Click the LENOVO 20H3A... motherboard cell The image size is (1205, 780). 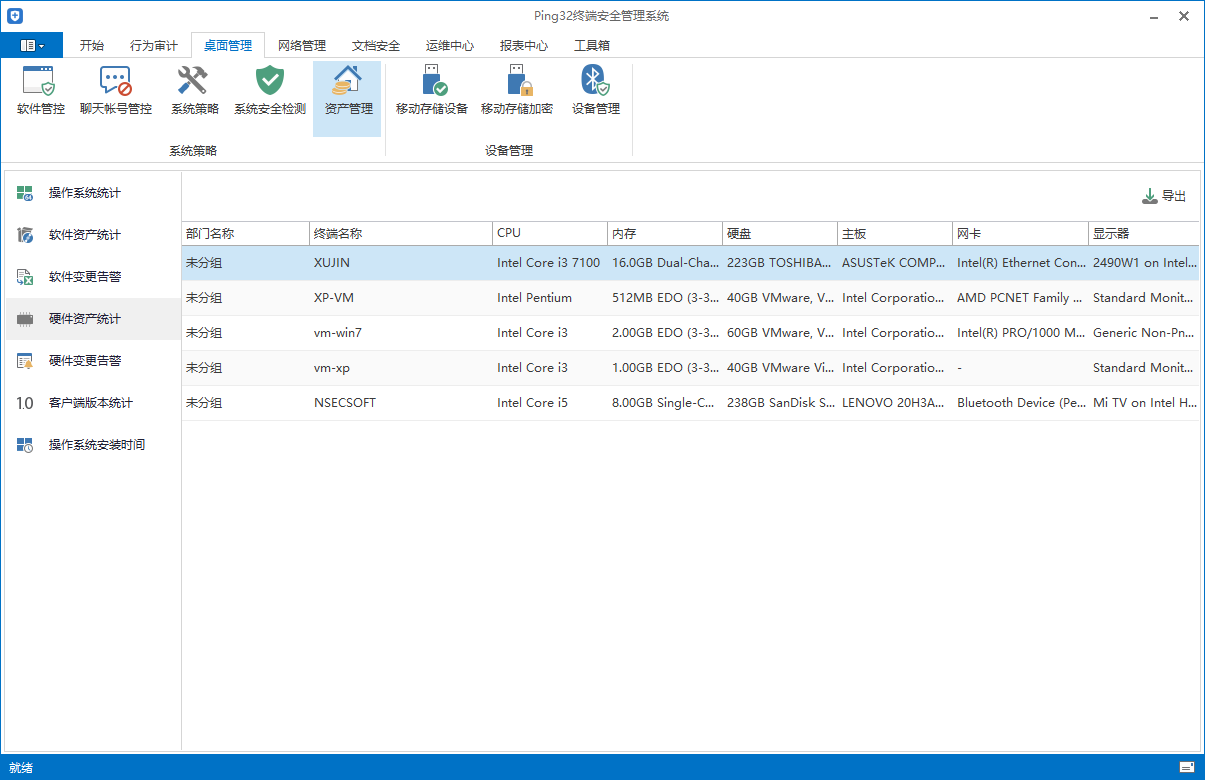[894, 403]
